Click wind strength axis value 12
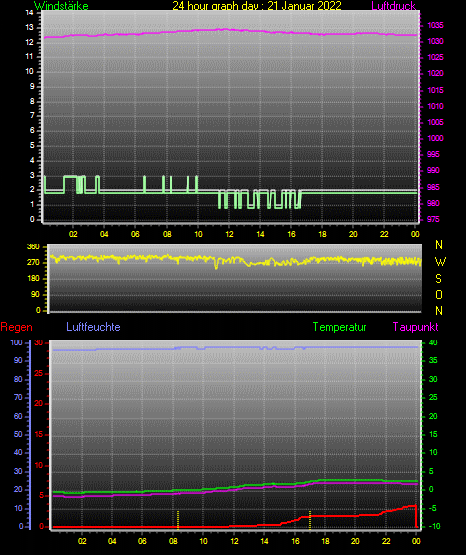The height and width of the screenshot is (555, 466). (x=30, y=42)
